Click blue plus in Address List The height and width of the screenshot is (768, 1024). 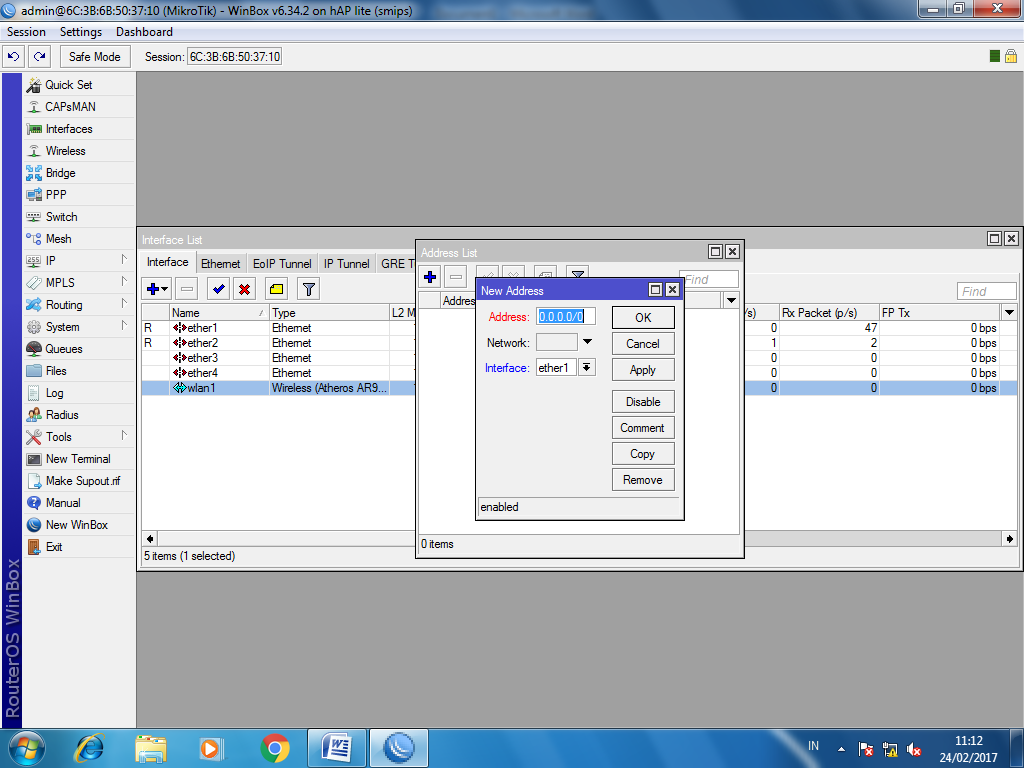click(430, 277)
